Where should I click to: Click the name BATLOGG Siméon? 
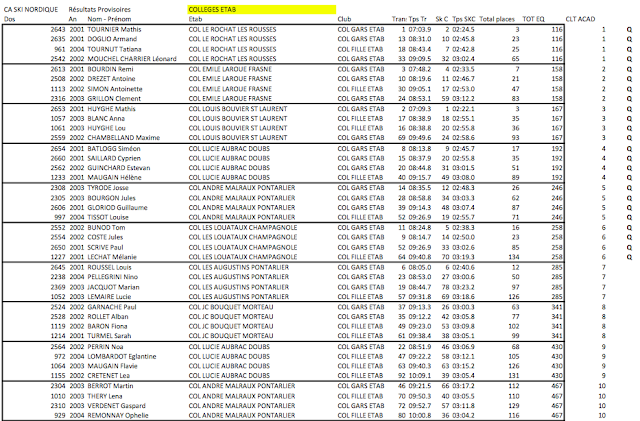pos(114,149)
